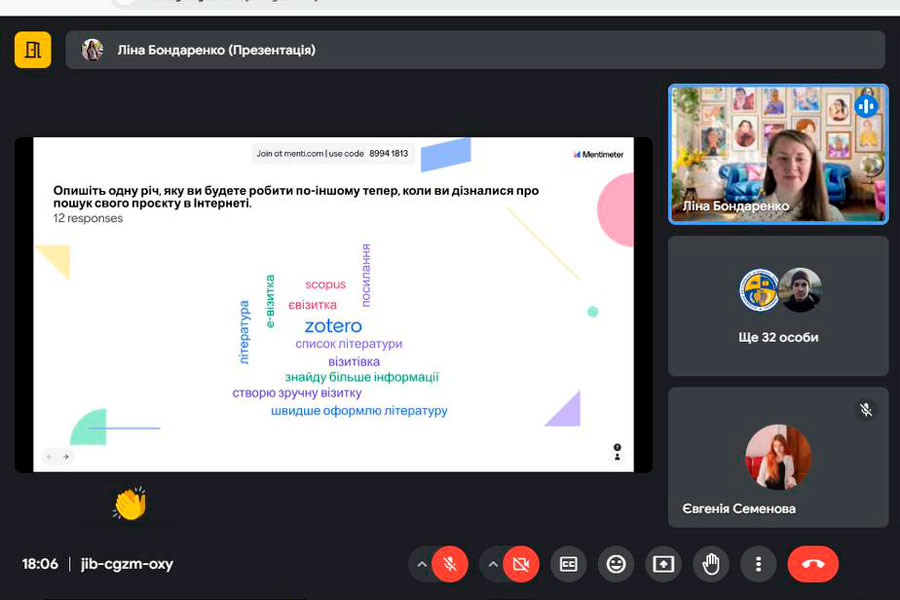Open the 'Ще 32 особи' participants tile

(x=778, y=307)
